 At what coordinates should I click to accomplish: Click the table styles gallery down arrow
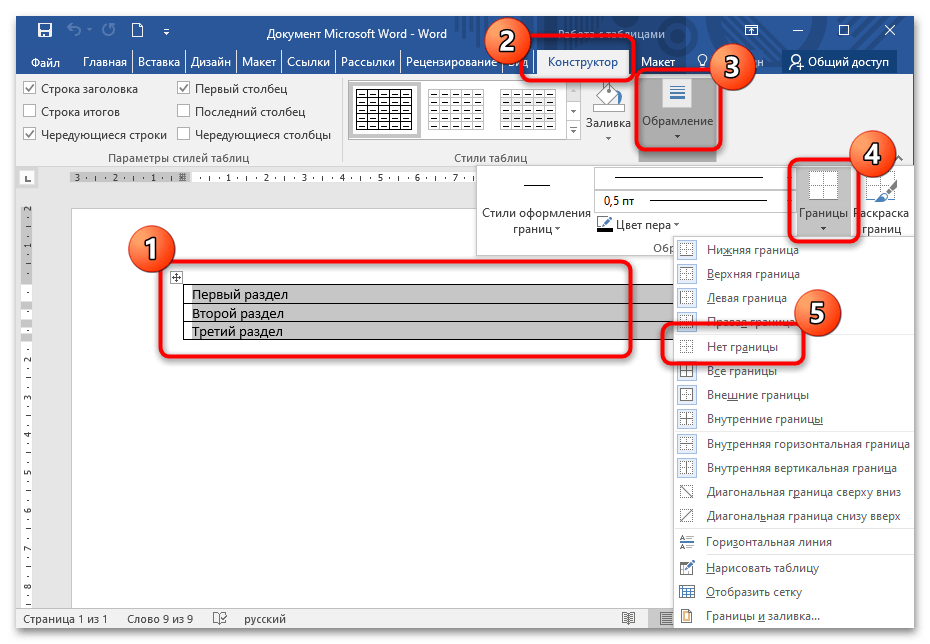click(573, 111)
